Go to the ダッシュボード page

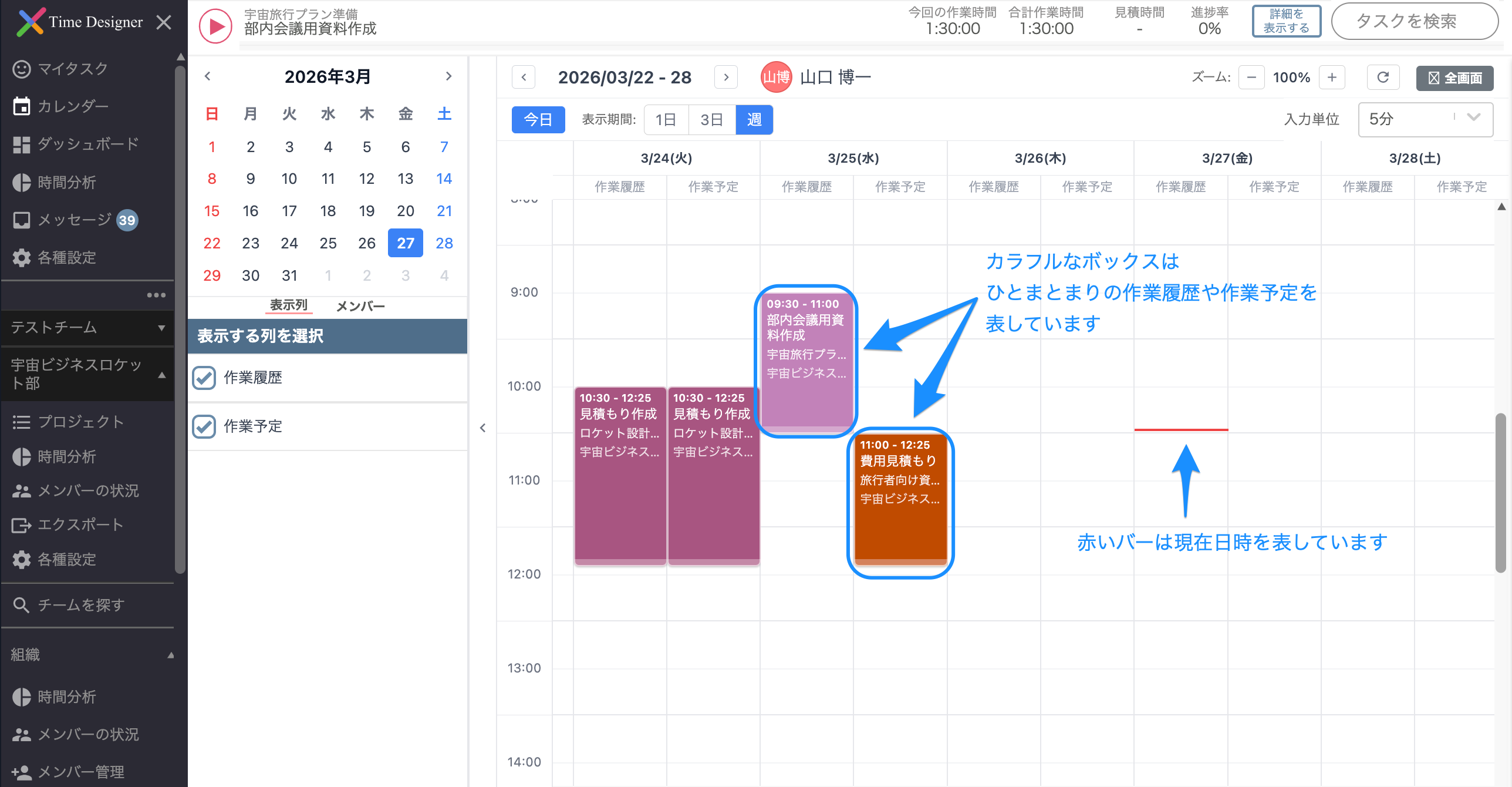click(x=87, y=144)
